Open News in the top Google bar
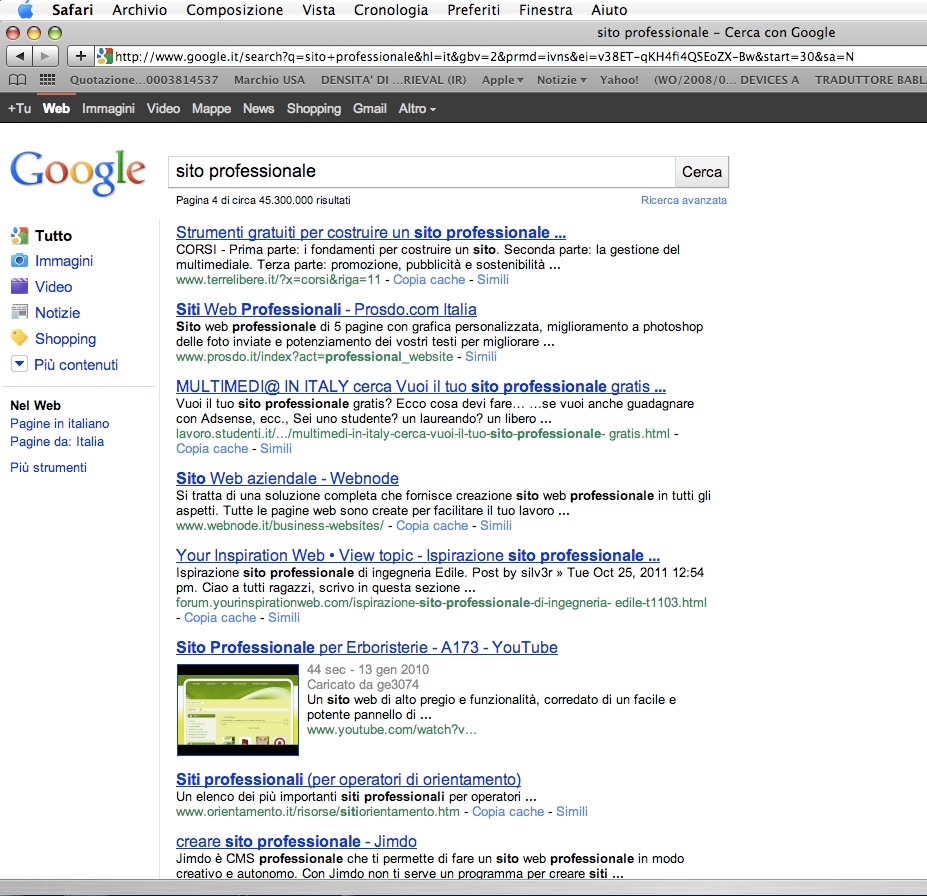The width and height of the screenshot is (927, 896). point(258,109)
